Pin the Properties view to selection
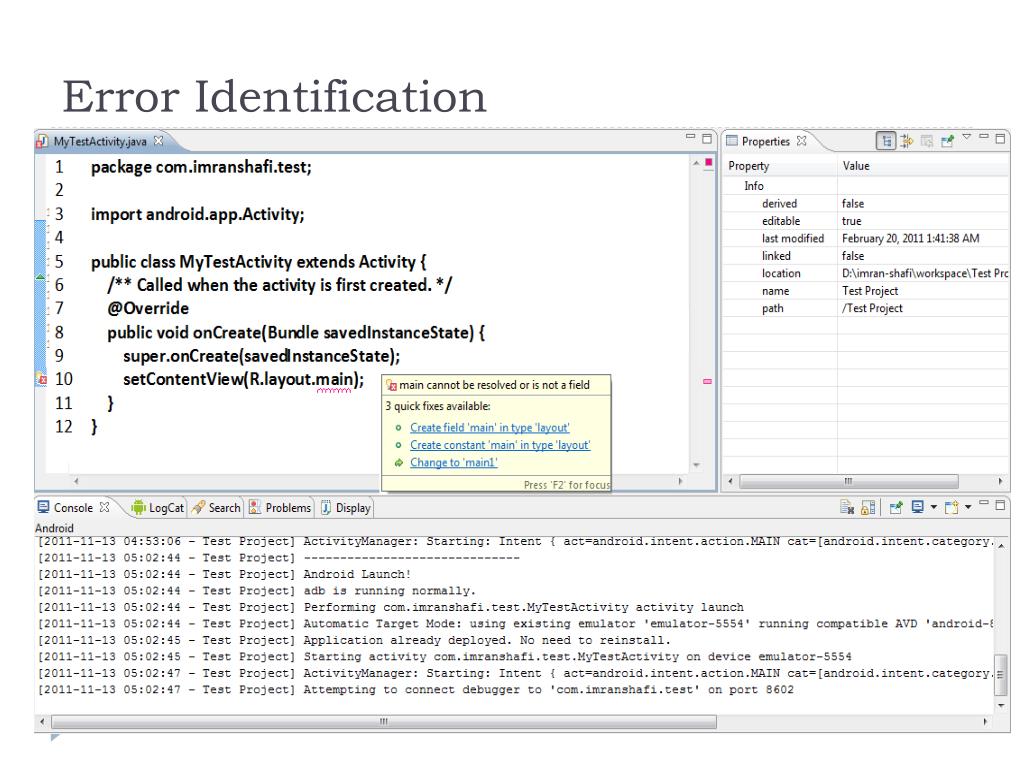Screen dimensions: 1024x768 [948, 140]
